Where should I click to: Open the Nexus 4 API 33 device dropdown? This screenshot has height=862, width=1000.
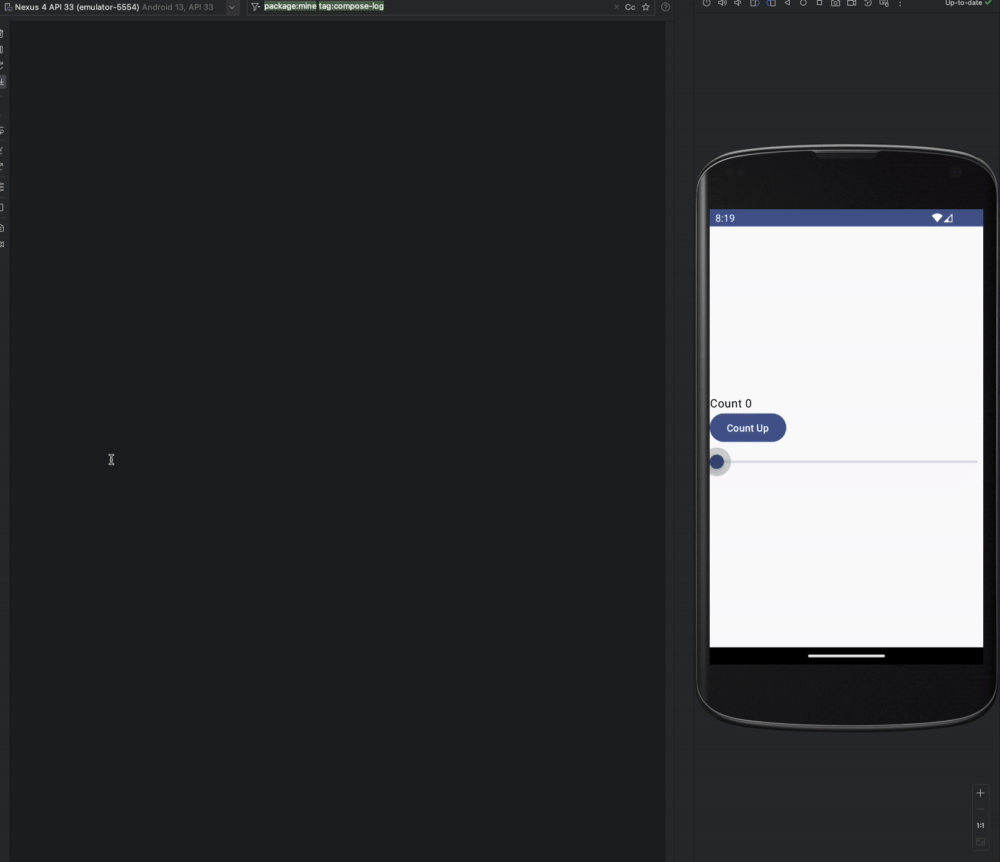(121, 7)
